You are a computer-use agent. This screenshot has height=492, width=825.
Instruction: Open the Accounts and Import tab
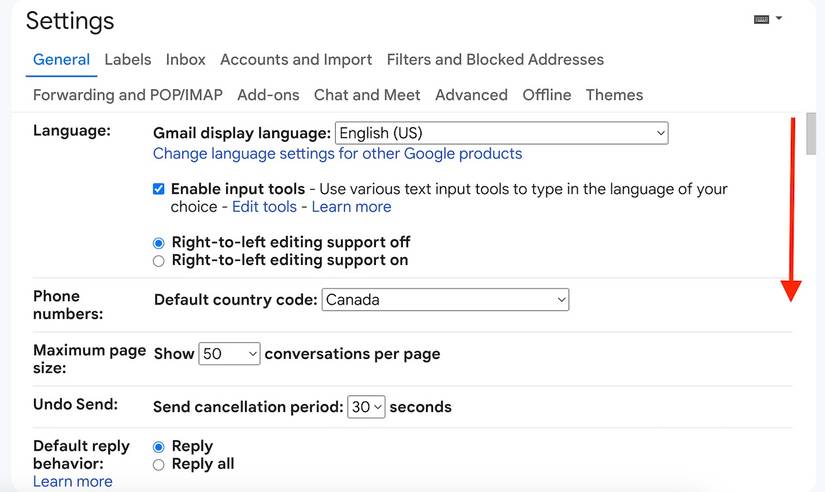296,59
